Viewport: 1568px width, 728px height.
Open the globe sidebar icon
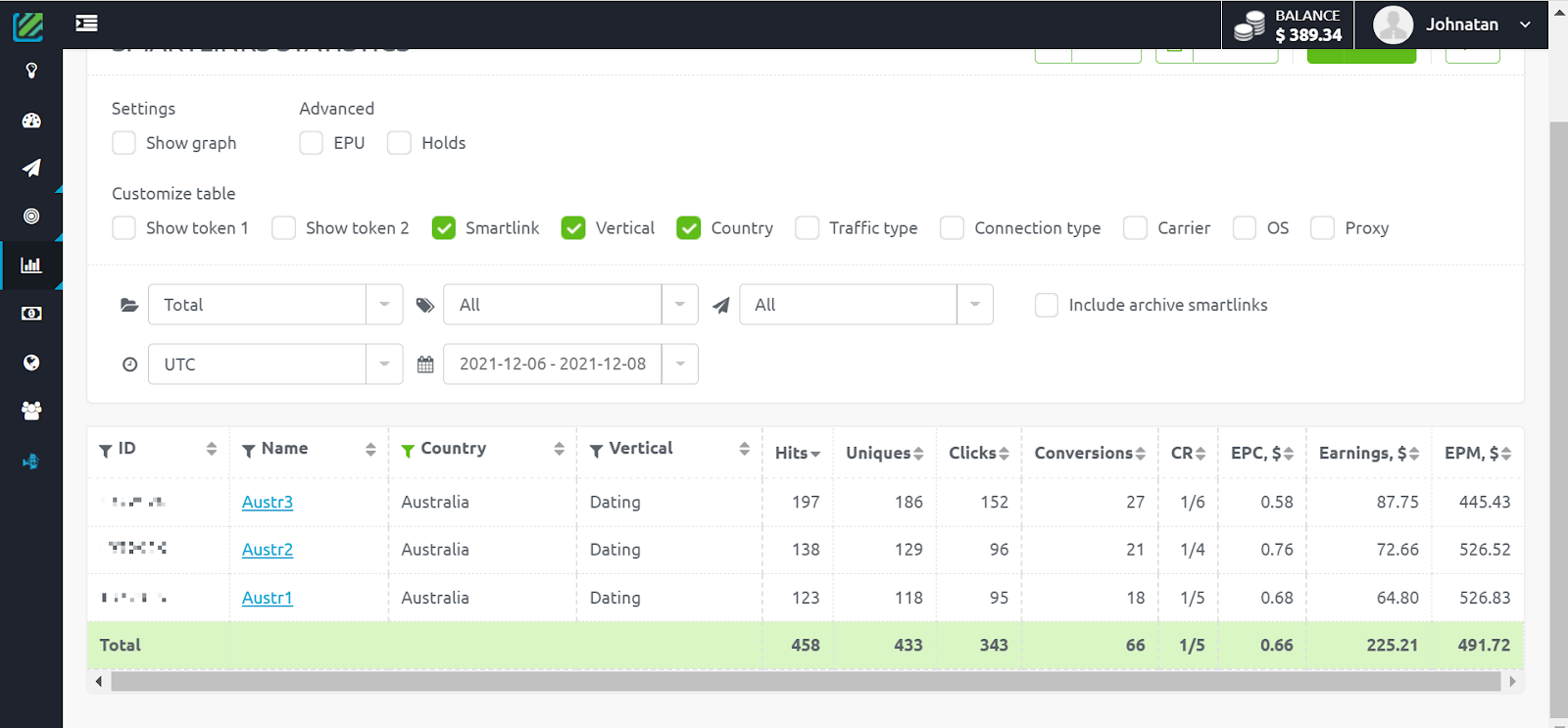(31, 363)
